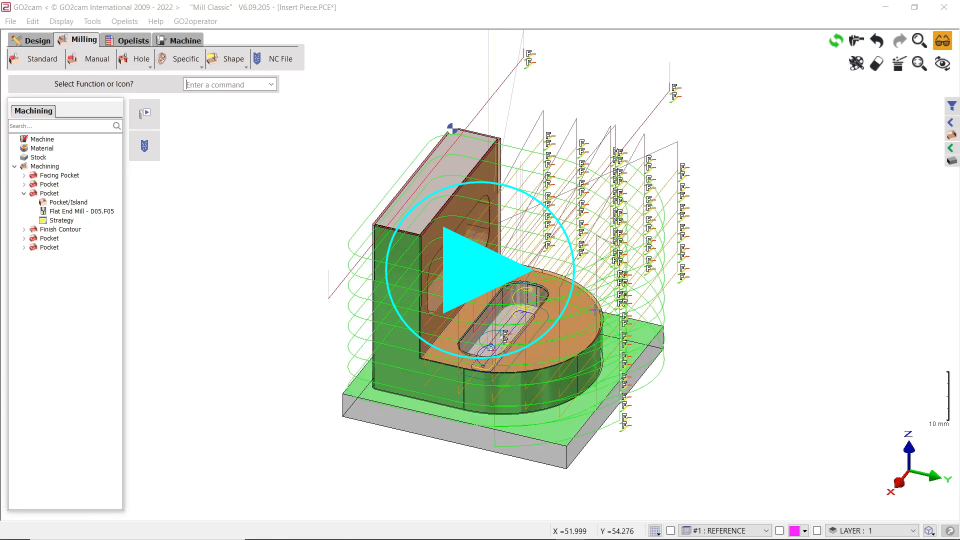This screenshot has width=960, height=540.
Task: Click the zoom-to-fit magnifier icon
Action: (919, 63)
